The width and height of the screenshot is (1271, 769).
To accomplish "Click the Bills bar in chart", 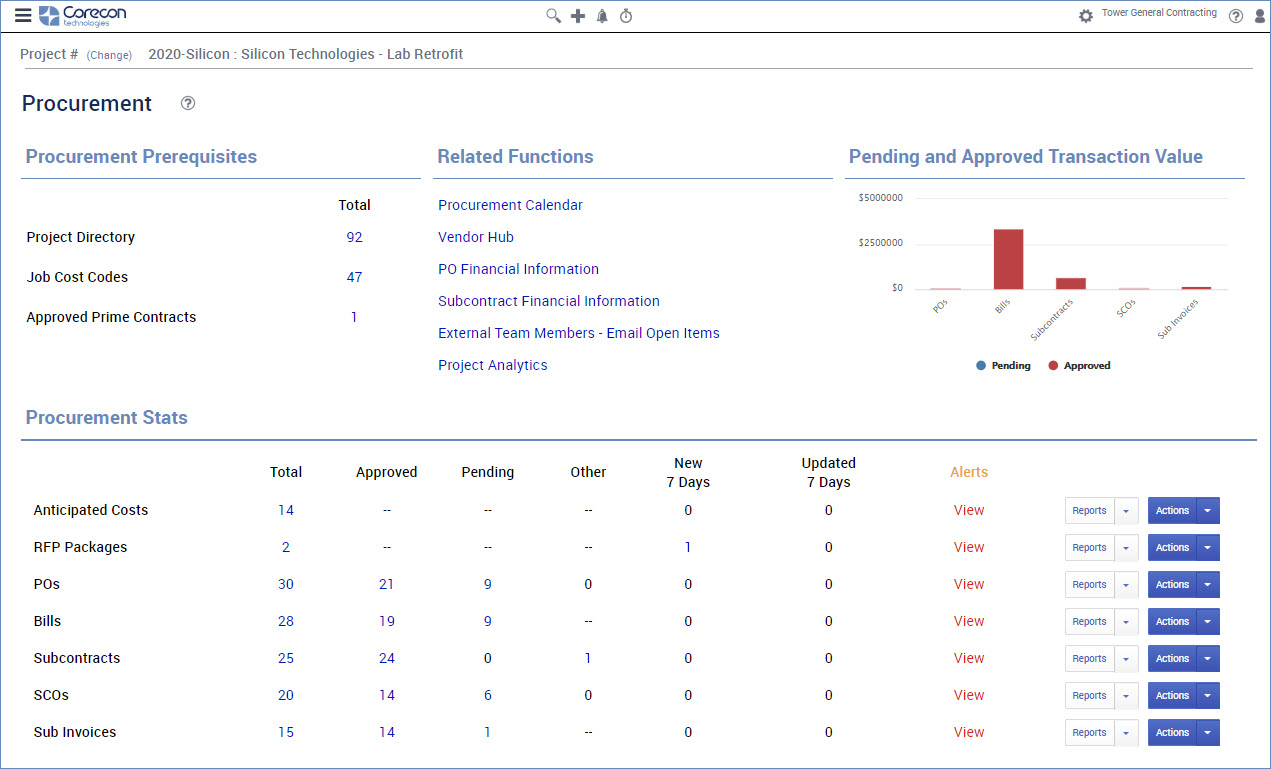I will (1008, 259).
